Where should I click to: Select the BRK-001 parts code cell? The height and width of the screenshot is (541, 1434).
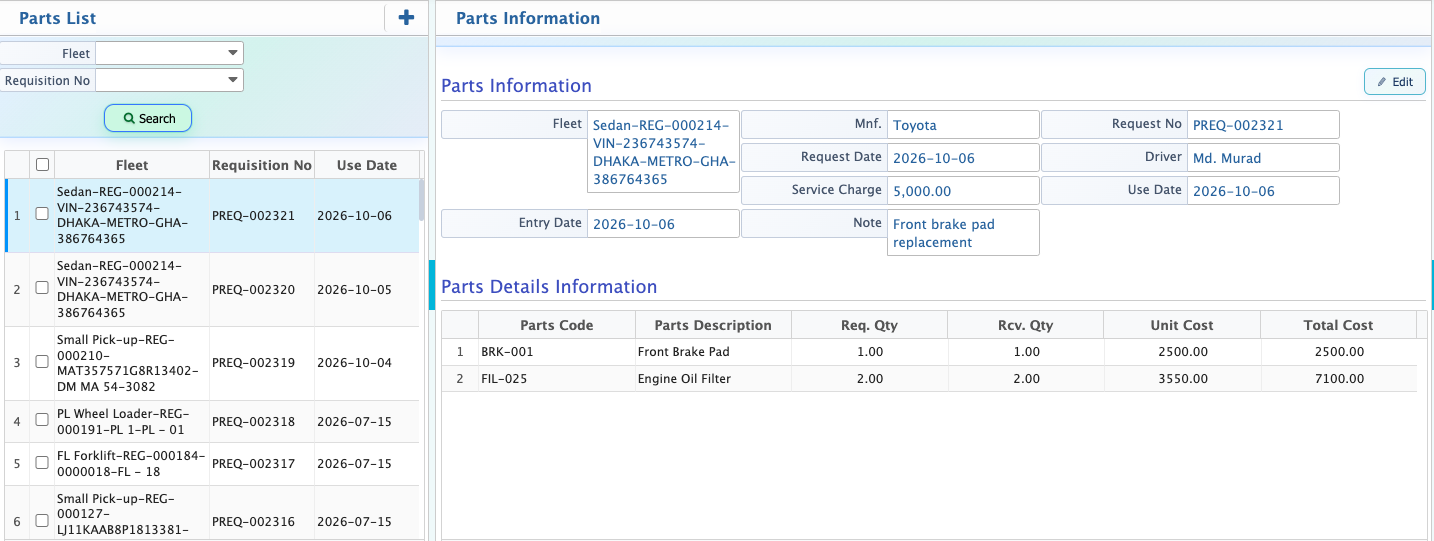(557, 352)
